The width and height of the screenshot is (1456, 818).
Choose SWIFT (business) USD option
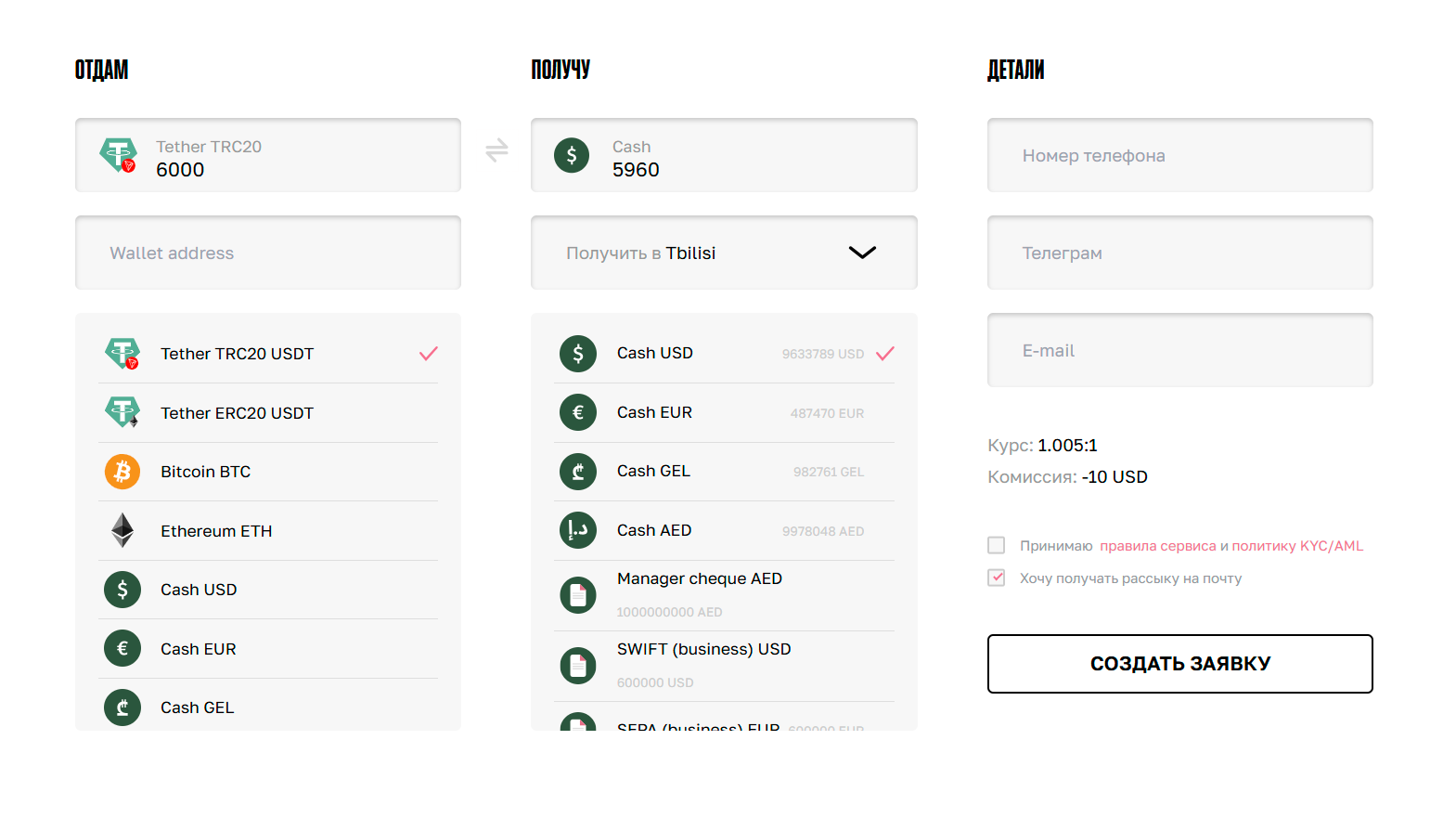[x=703, y=650]
